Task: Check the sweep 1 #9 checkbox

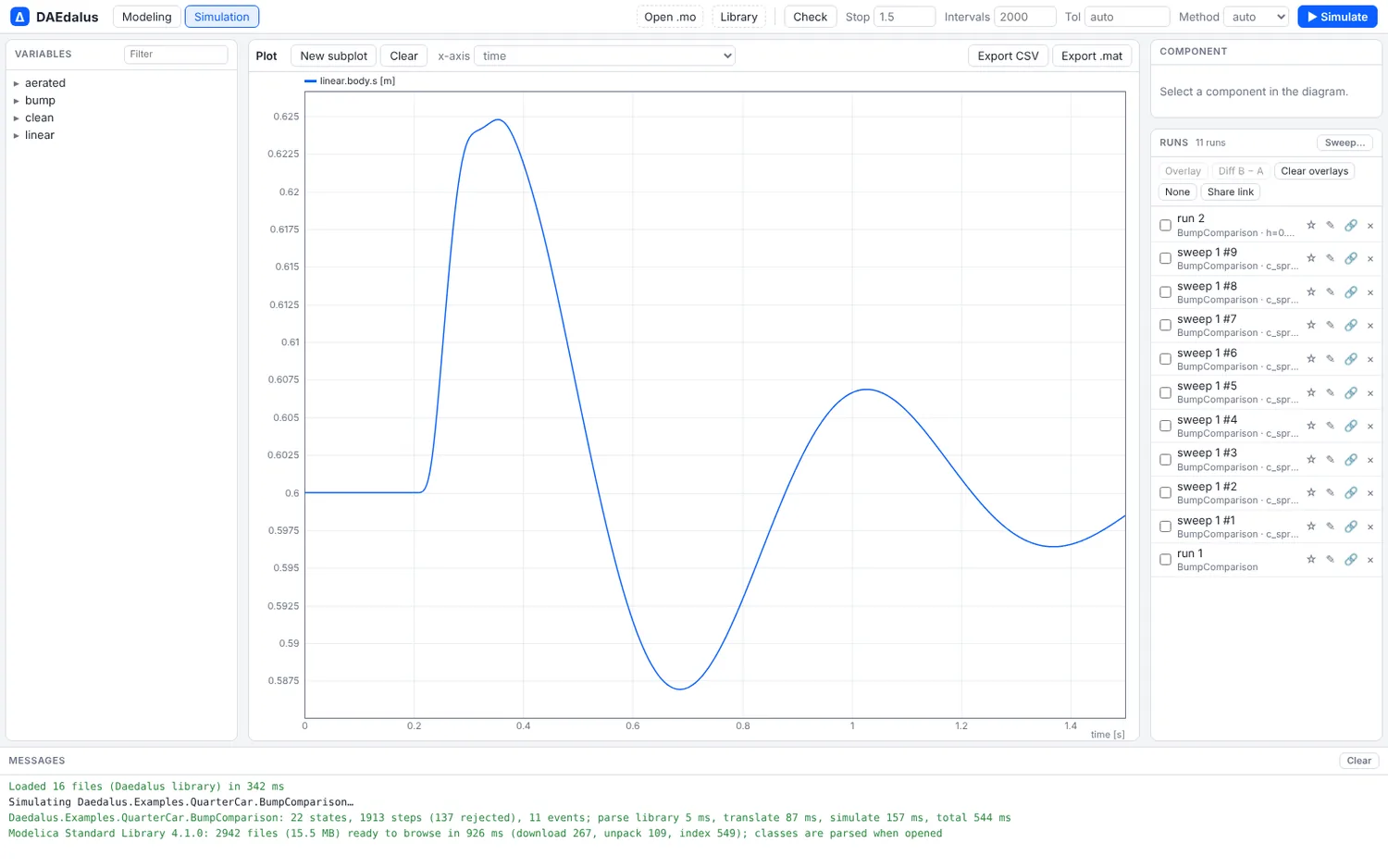Action: coord(1165,258)
